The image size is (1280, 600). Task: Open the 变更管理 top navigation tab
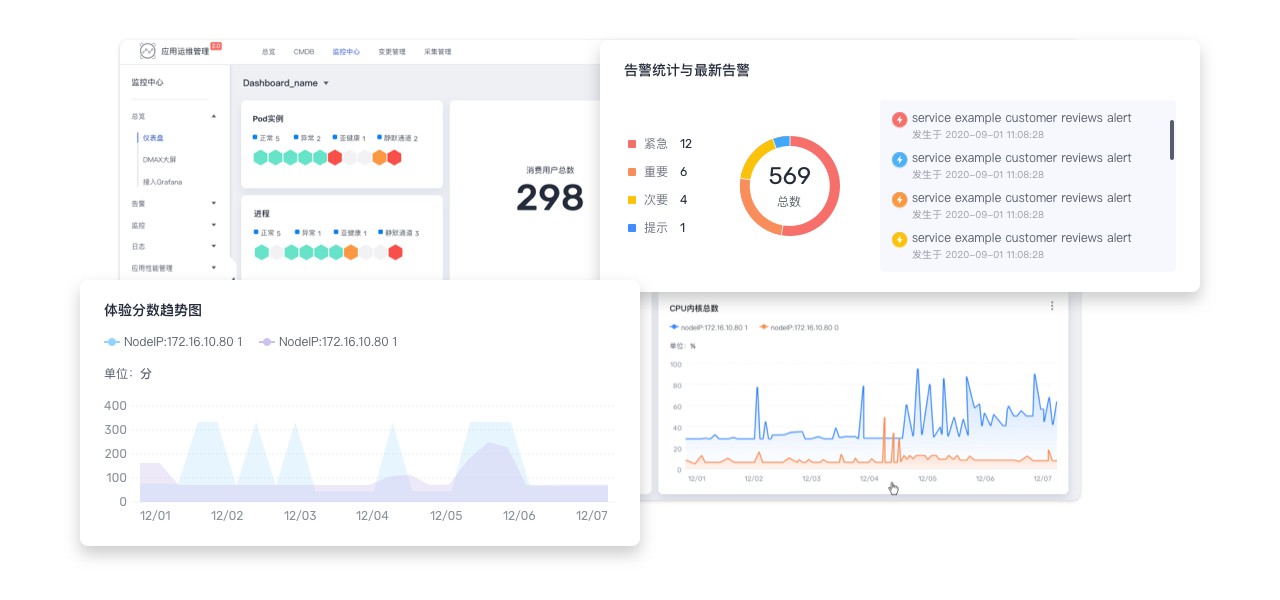pyautogui.click(x=392, y=51)
